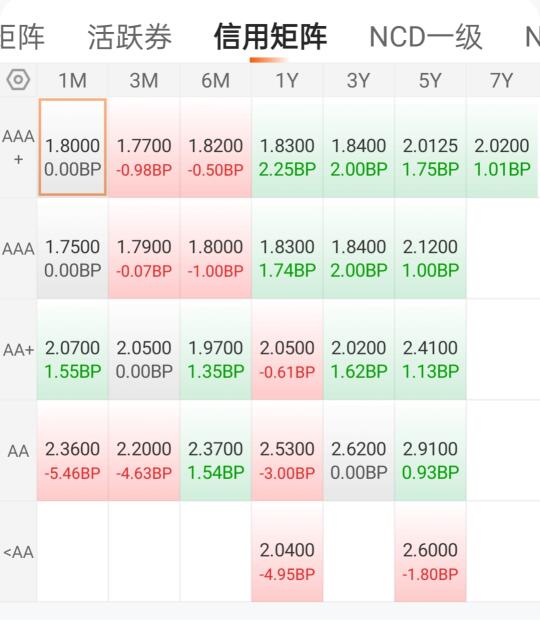
Task: Select AA+ 1Y cell 2.0500 -0.61BP
Action: [287, 350]
